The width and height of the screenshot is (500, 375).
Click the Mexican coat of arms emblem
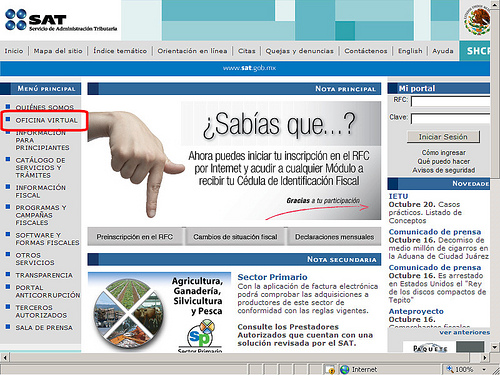478,21
